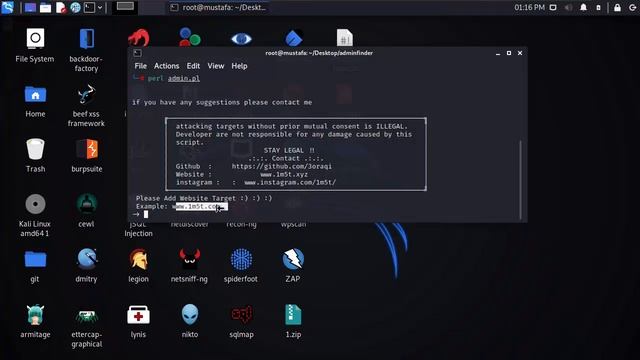
Task: Open the Actions menu in the terminal
Action: (166, 66)
